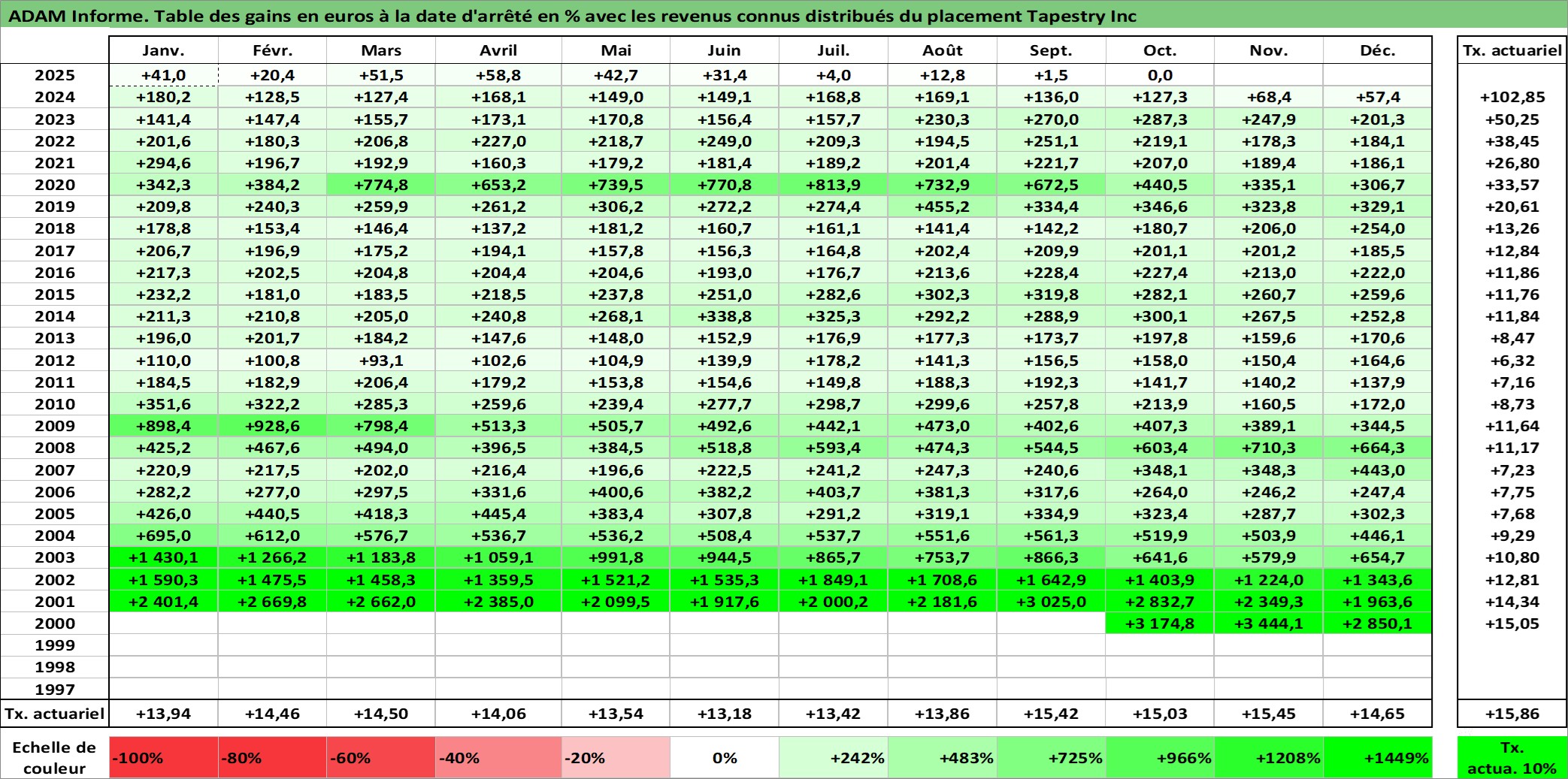Select the Févr. column header
Image resolution: width=1568 pixels, height=779 pixels.
273,50
